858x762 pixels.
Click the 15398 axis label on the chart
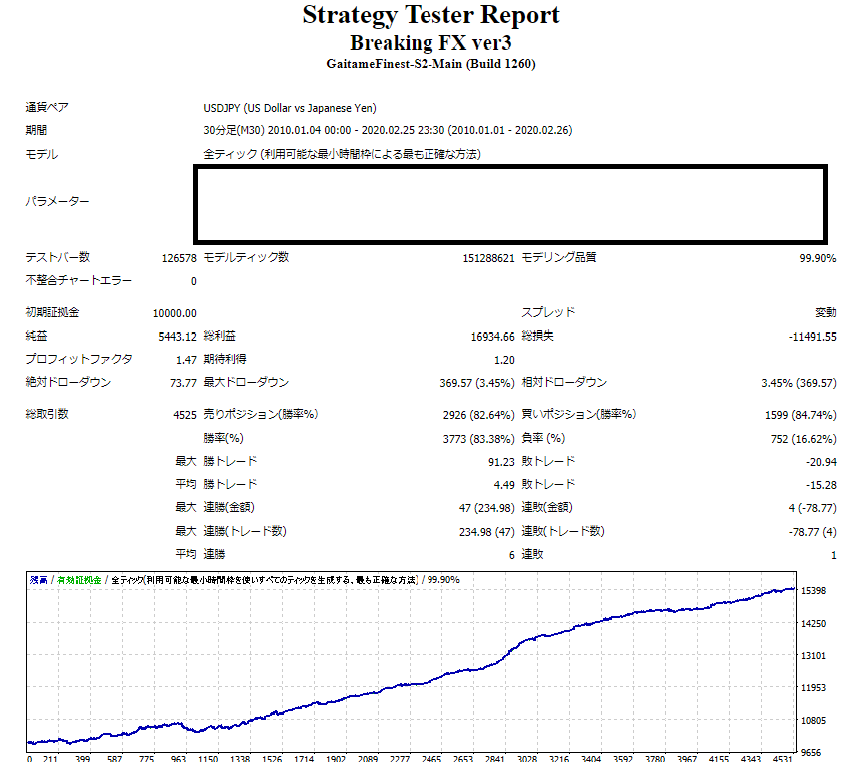tap(814, 591)
